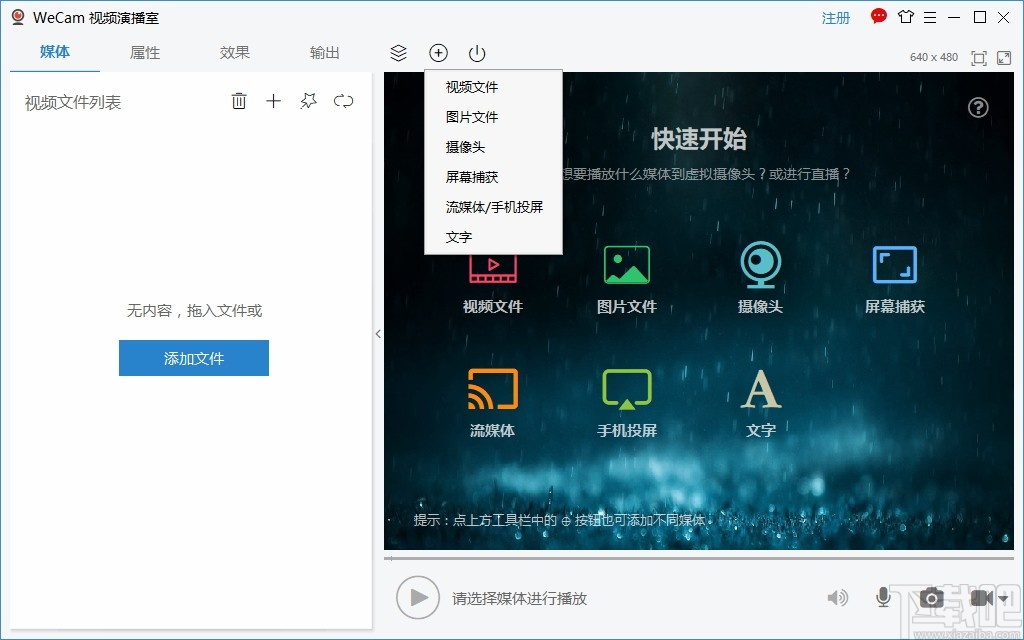Collapse the left panel with the chevron
Image resolution: width=1024 pixels, height=640 pixels.
(x=378, y=334)
